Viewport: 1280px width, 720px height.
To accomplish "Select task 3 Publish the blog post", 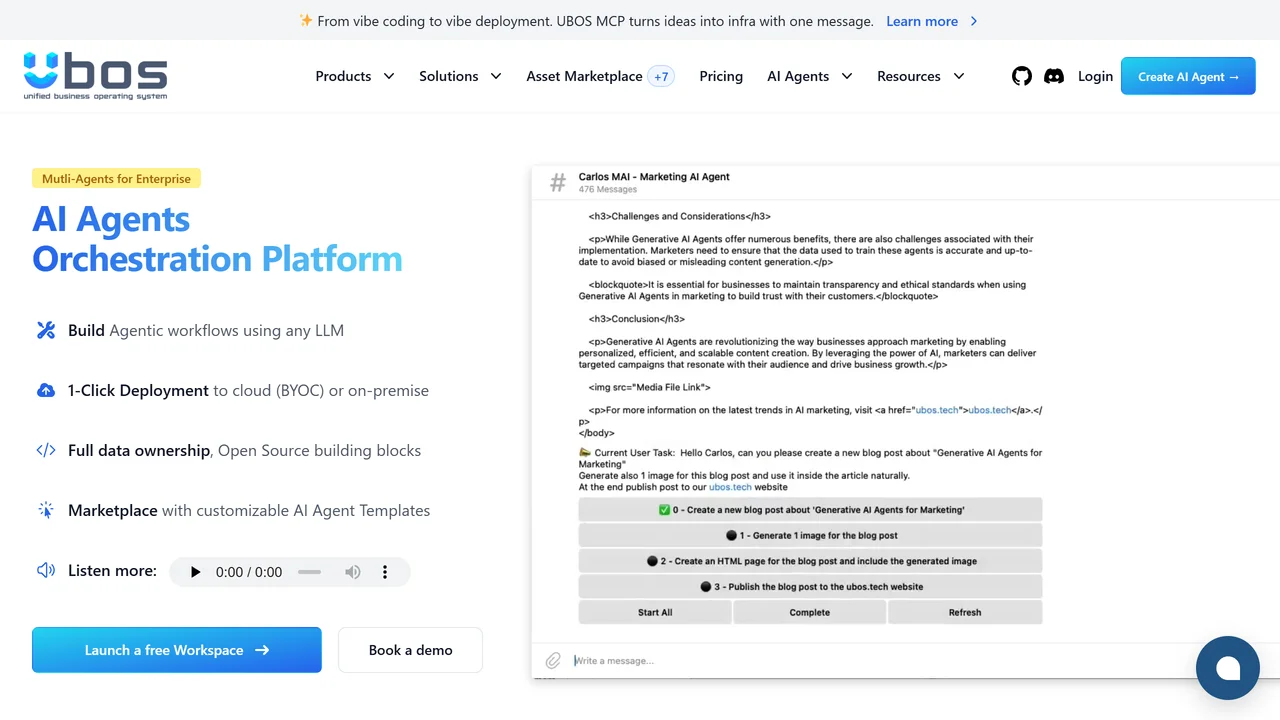I will (x=810, y=587).
